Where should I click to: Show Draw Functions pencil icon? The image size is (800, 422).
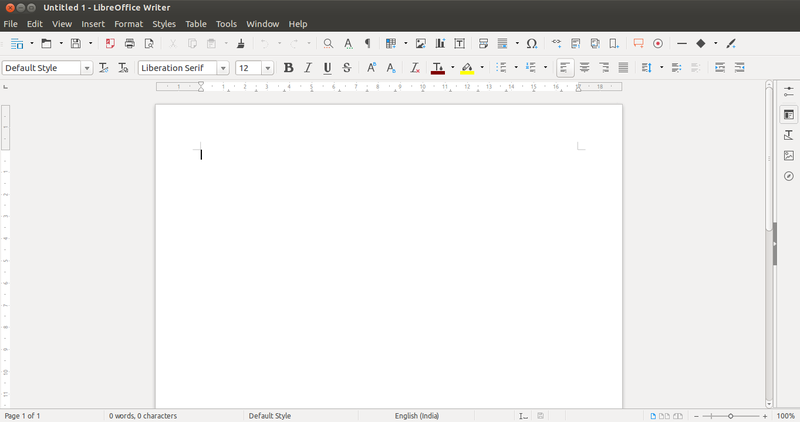click(731, 44)
